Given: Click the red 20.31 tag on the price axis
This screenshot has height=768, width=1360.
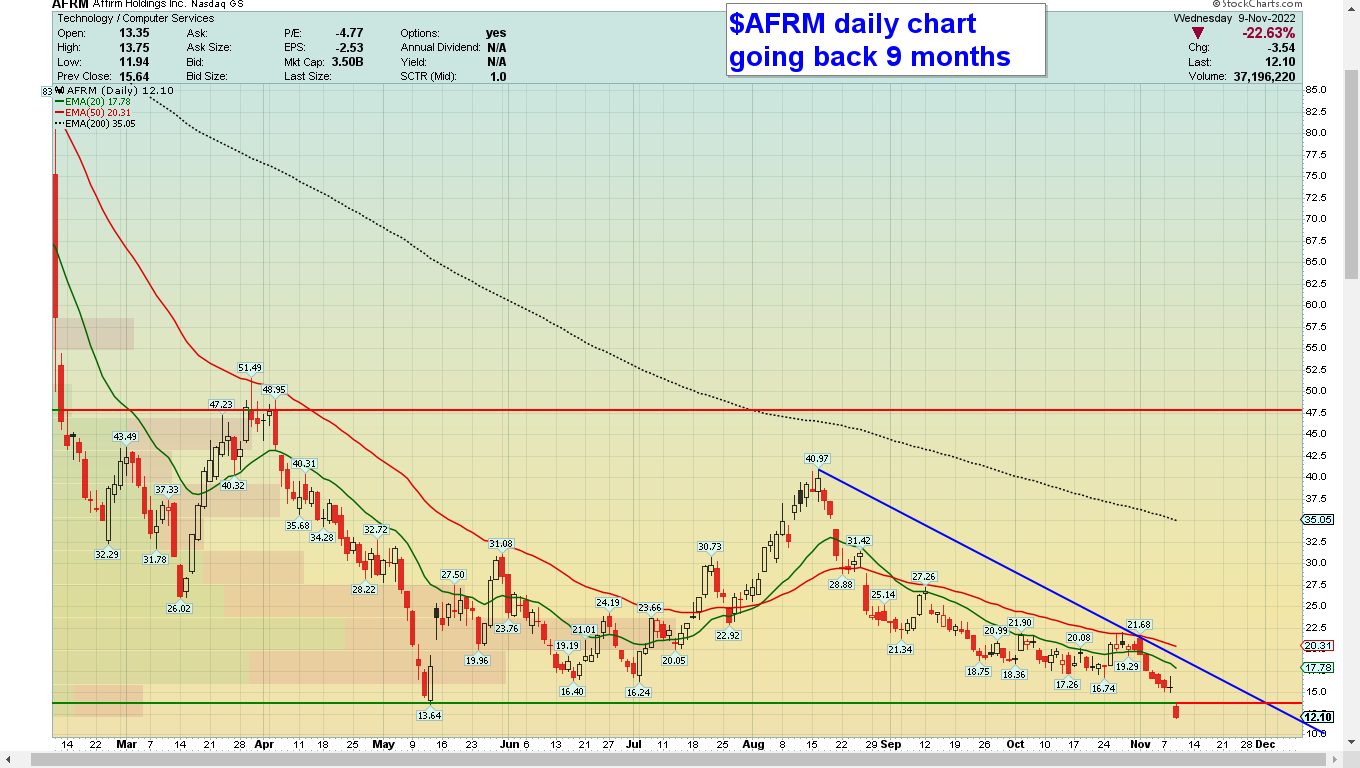Looking at the screenshot, I should [1318, 645].
